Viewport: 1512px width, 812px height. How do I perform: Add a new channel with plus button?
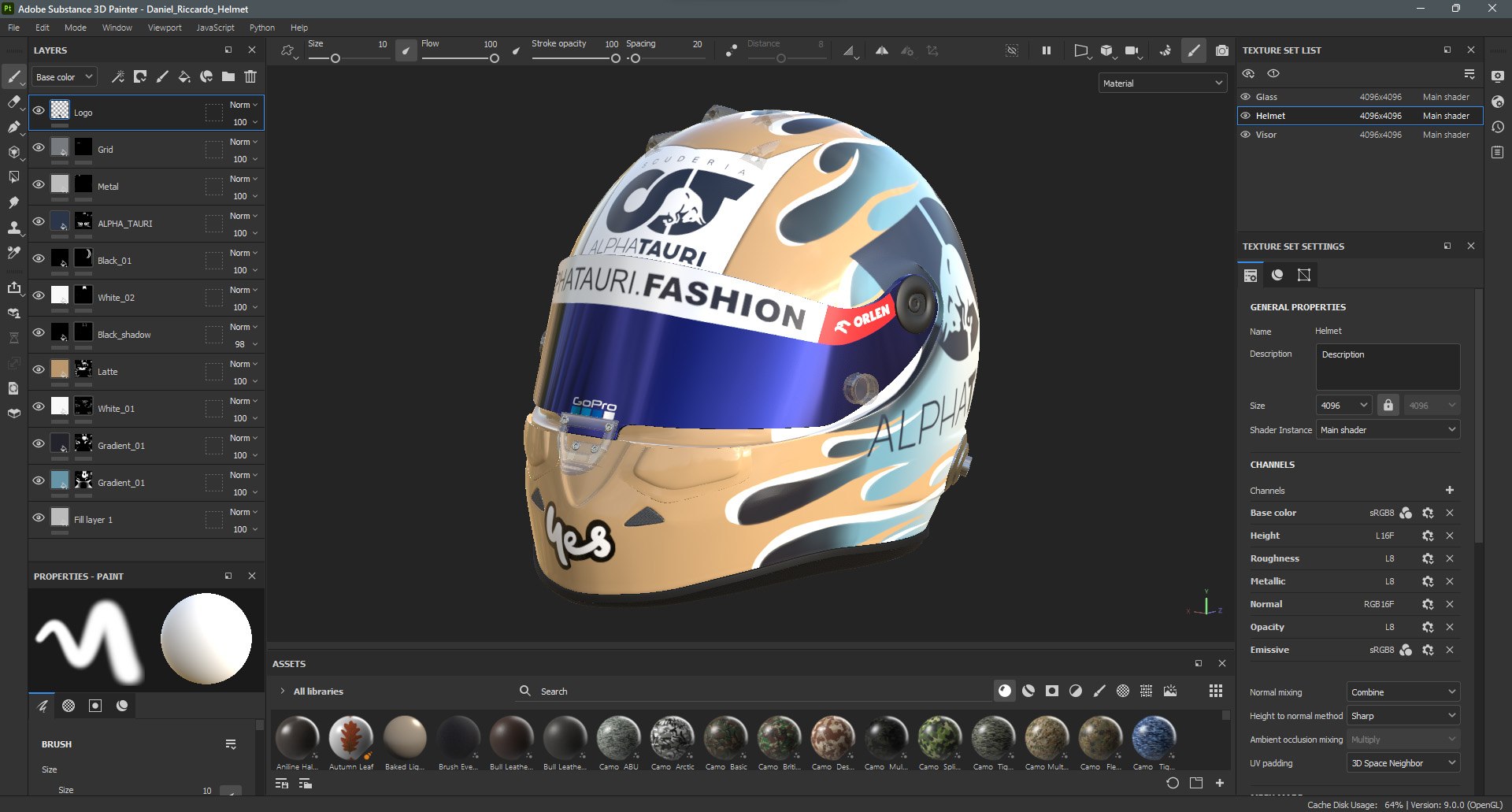coord(1449,490)
